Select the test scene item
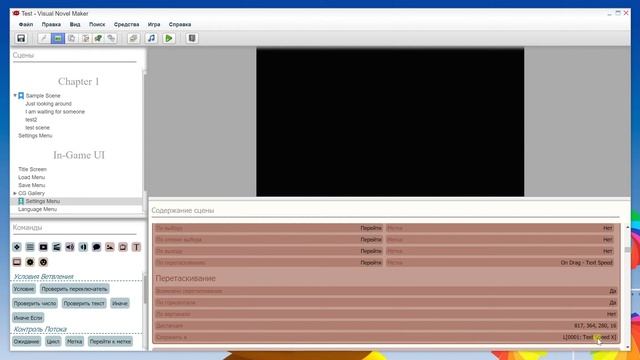The image size is (640, 360). coord(37,127)
